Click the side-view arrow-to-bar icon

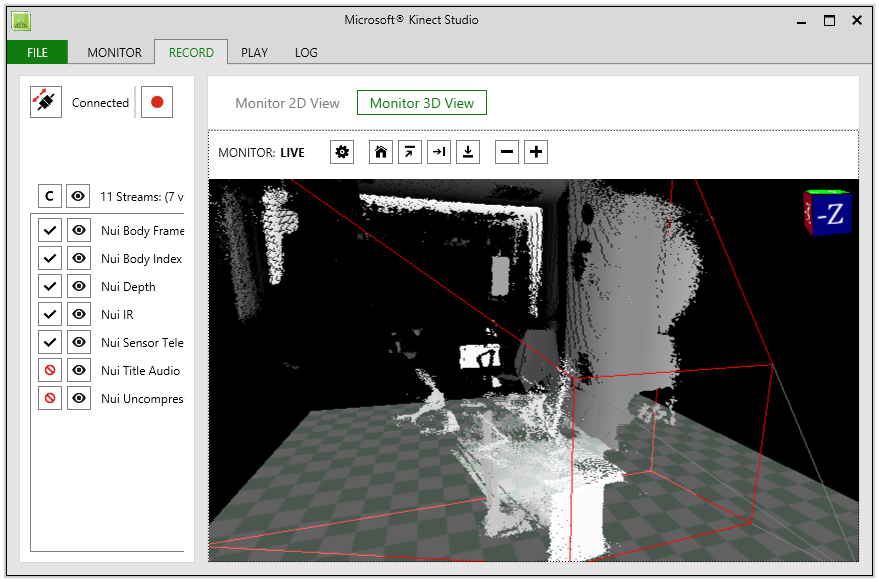(x=439, y=152)
